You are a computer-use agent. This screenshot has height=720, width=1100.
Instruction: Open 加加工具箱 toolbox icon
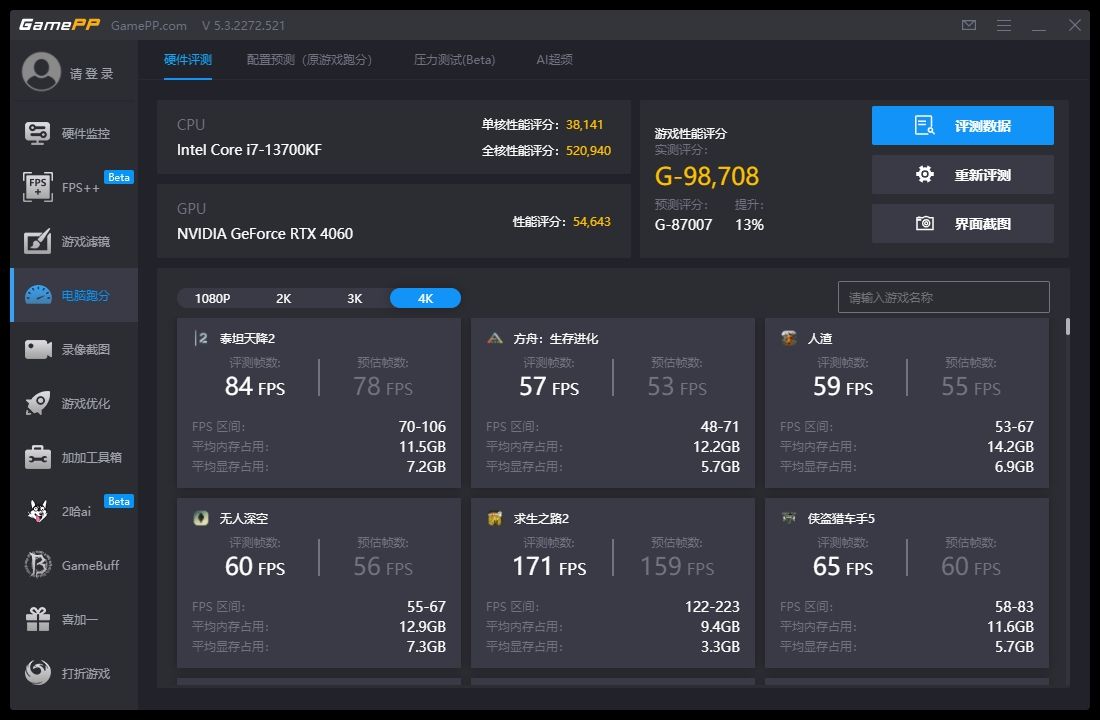37,457
